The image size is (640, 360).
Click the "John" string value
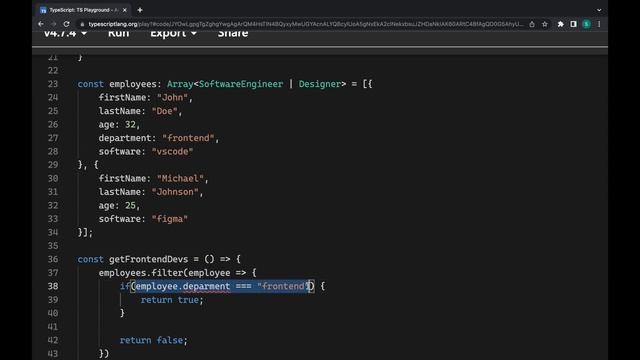tap(172, 98)
